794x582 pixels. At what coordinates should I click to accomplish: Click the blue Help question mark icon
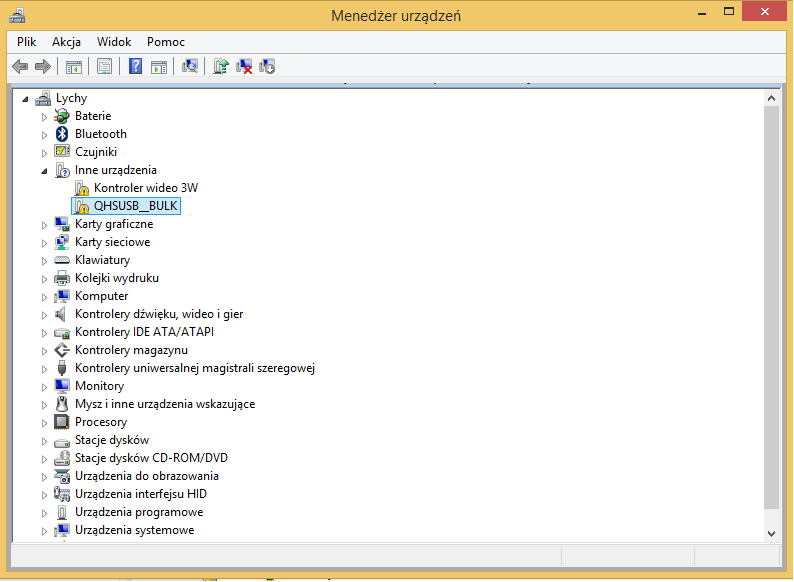(x=136, y=67)
